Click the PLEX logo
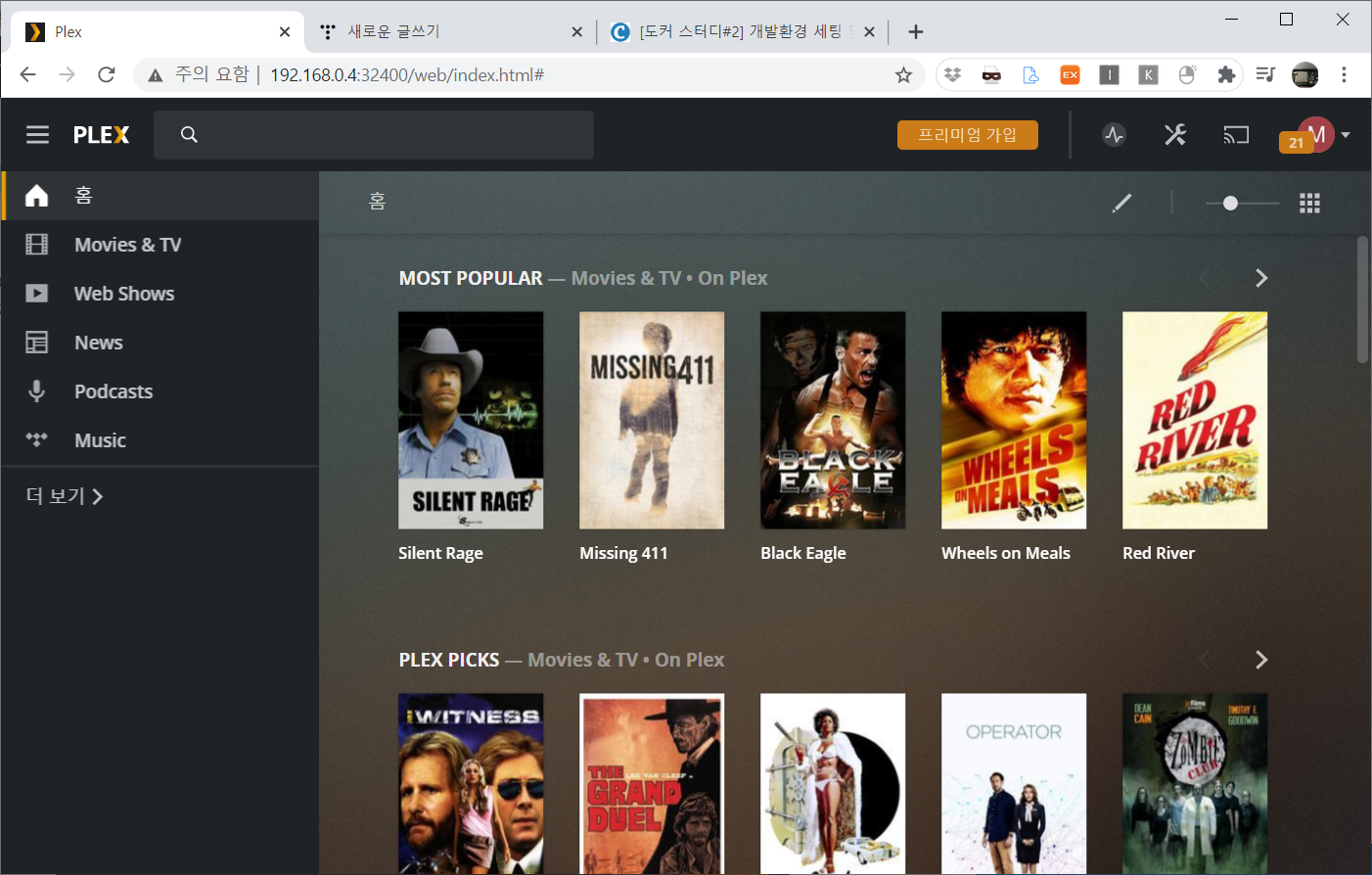The height and width of the screenshot is (875, 1372). [x=101, y=135]
